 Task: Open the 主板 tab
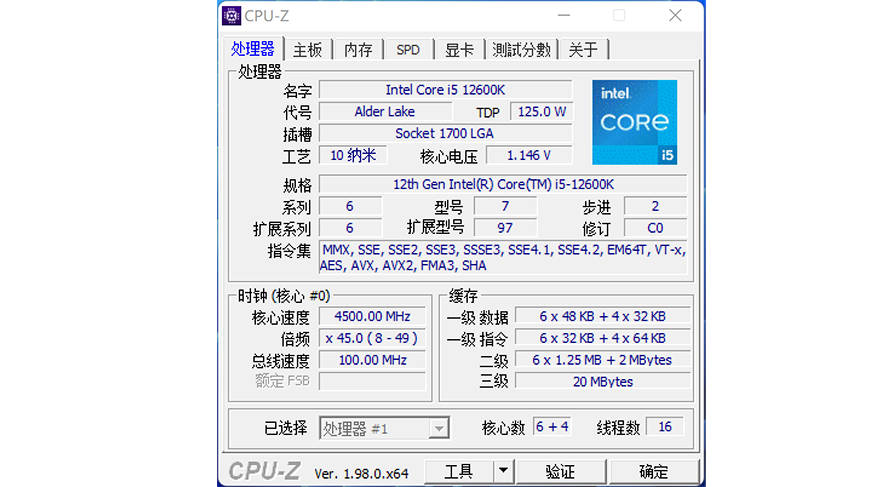[308, 50]
